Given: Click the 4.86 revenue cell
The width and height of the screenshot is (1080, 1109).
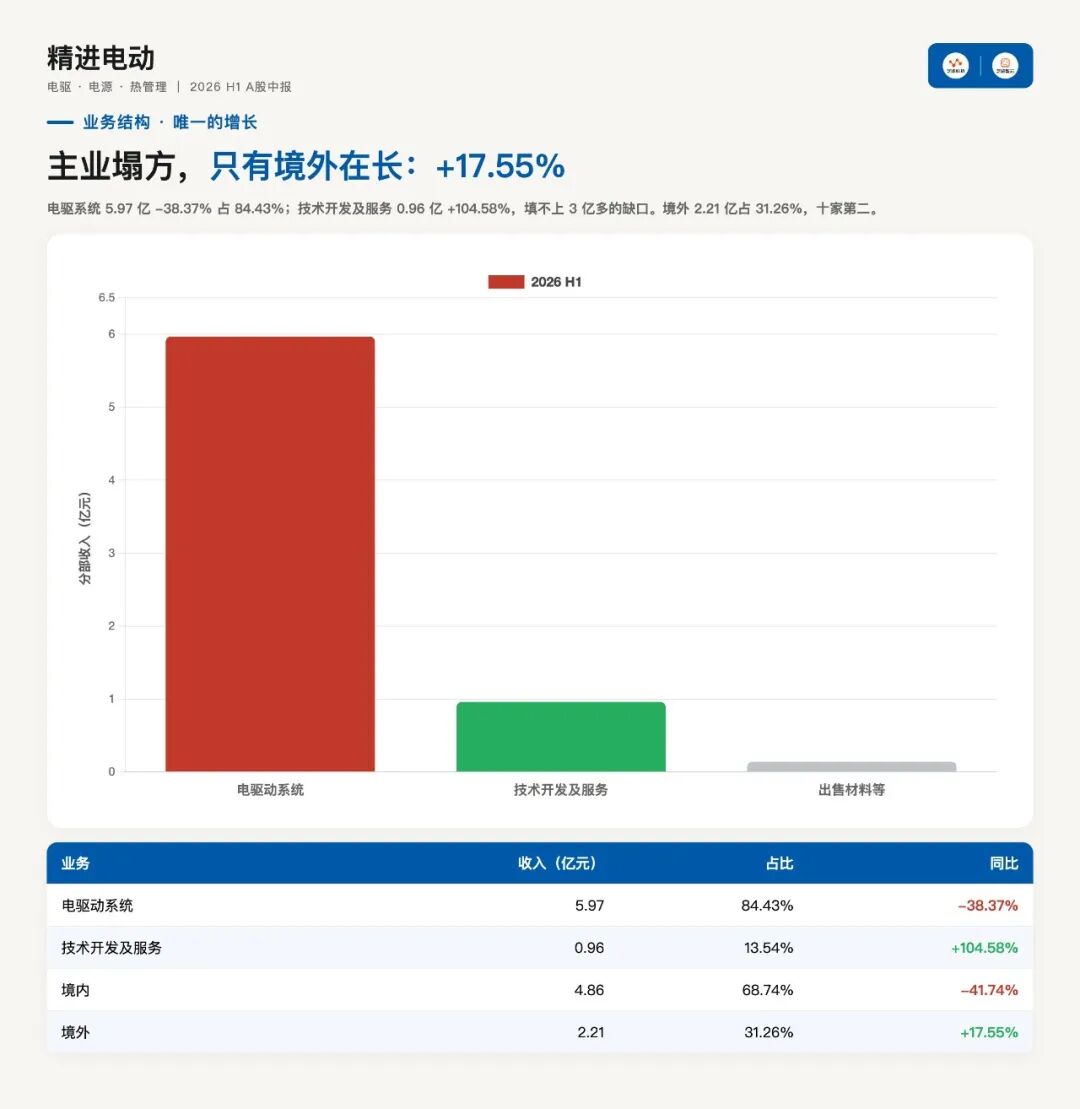Looking at the screenshot, I should point(589,990).
